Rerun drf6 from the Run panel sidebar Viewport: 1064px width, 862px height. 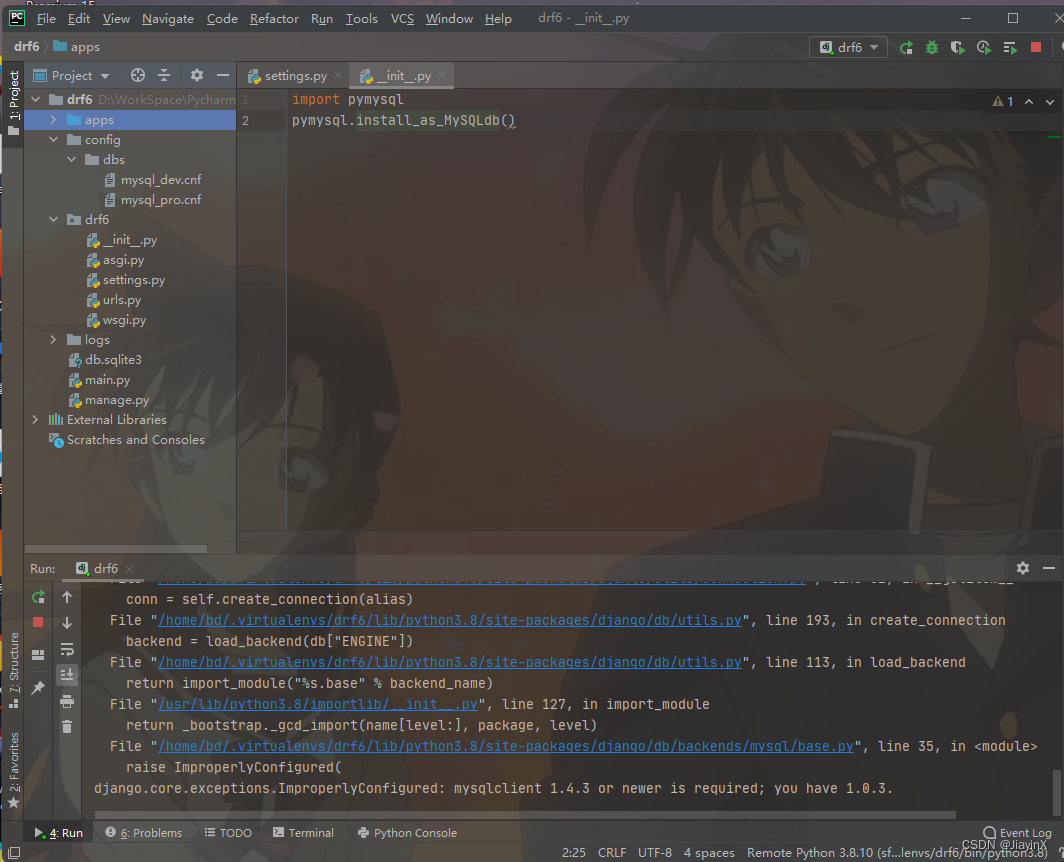pyautogui.click(x=38, y=597)
